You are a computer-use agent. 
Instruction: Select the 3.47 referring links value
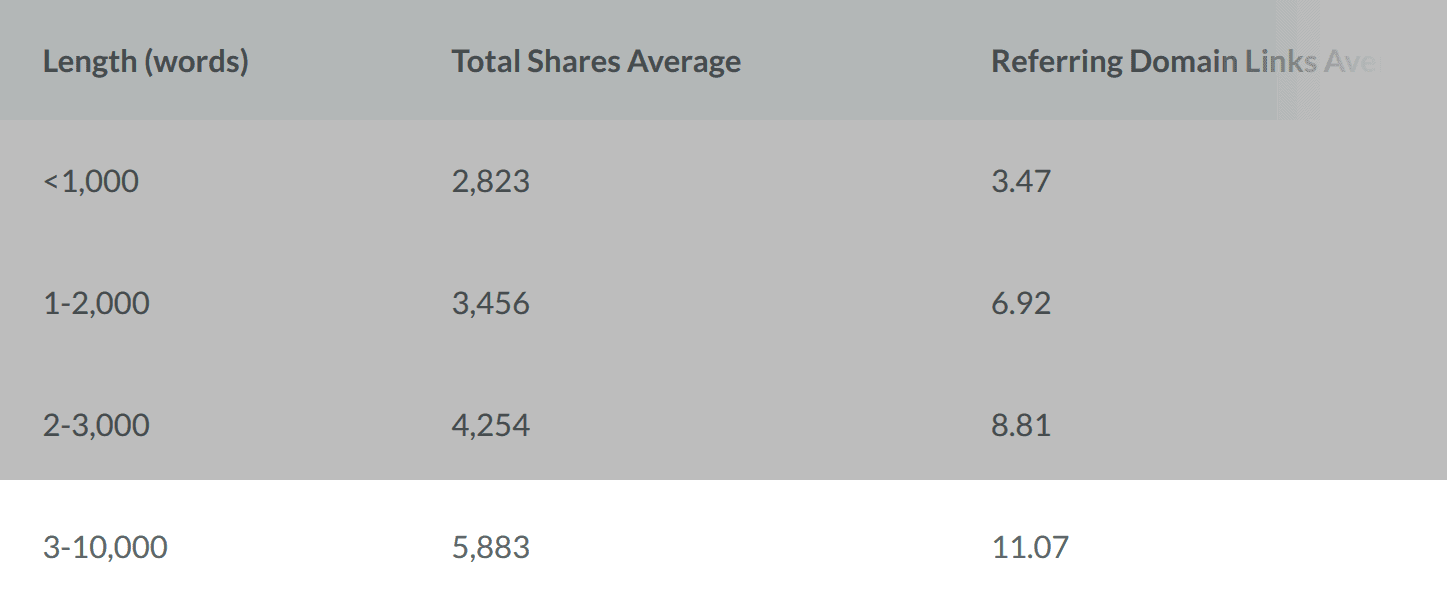[x=1021, y=182]
